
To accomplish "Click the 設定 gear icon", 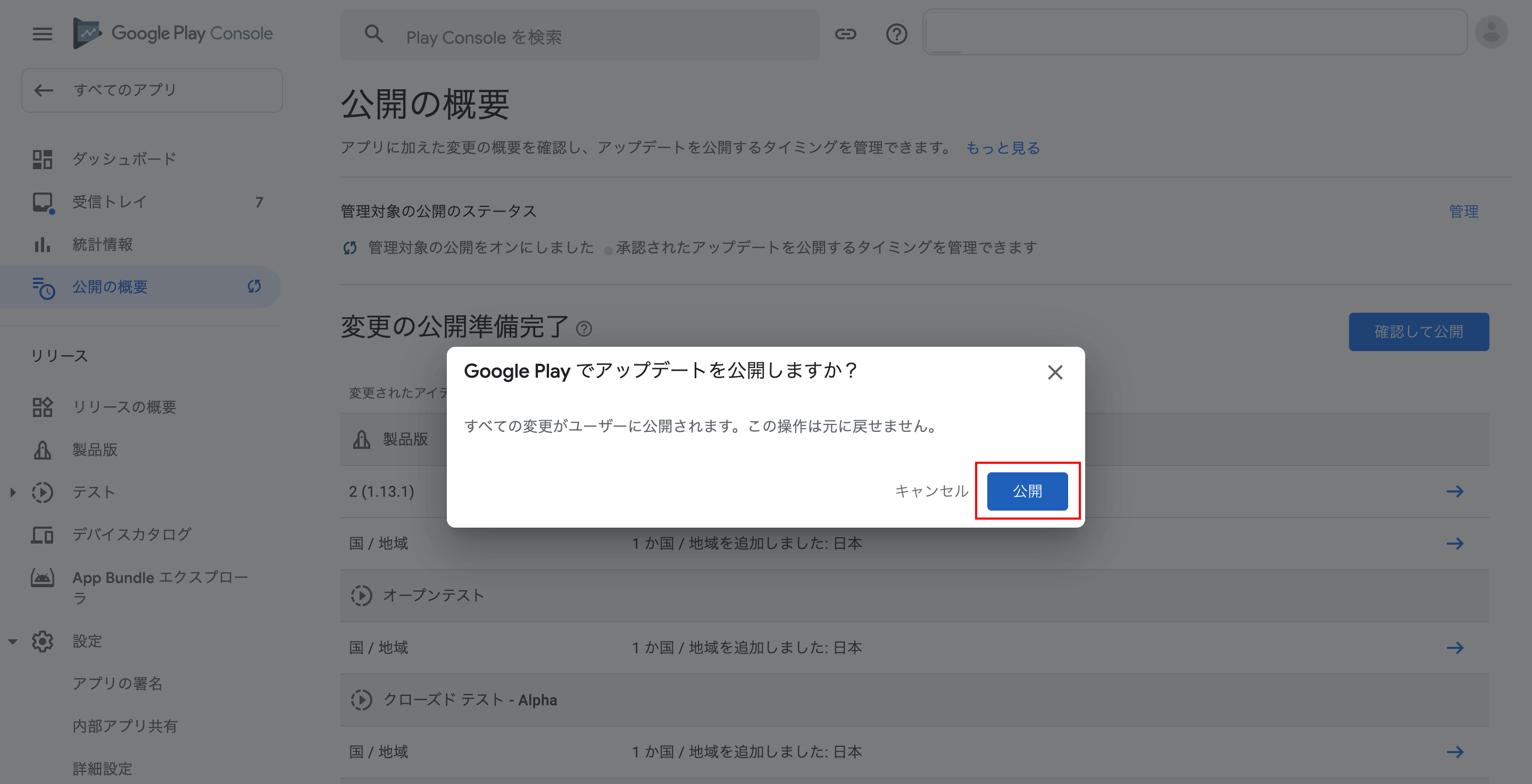I will coord(42,642).
